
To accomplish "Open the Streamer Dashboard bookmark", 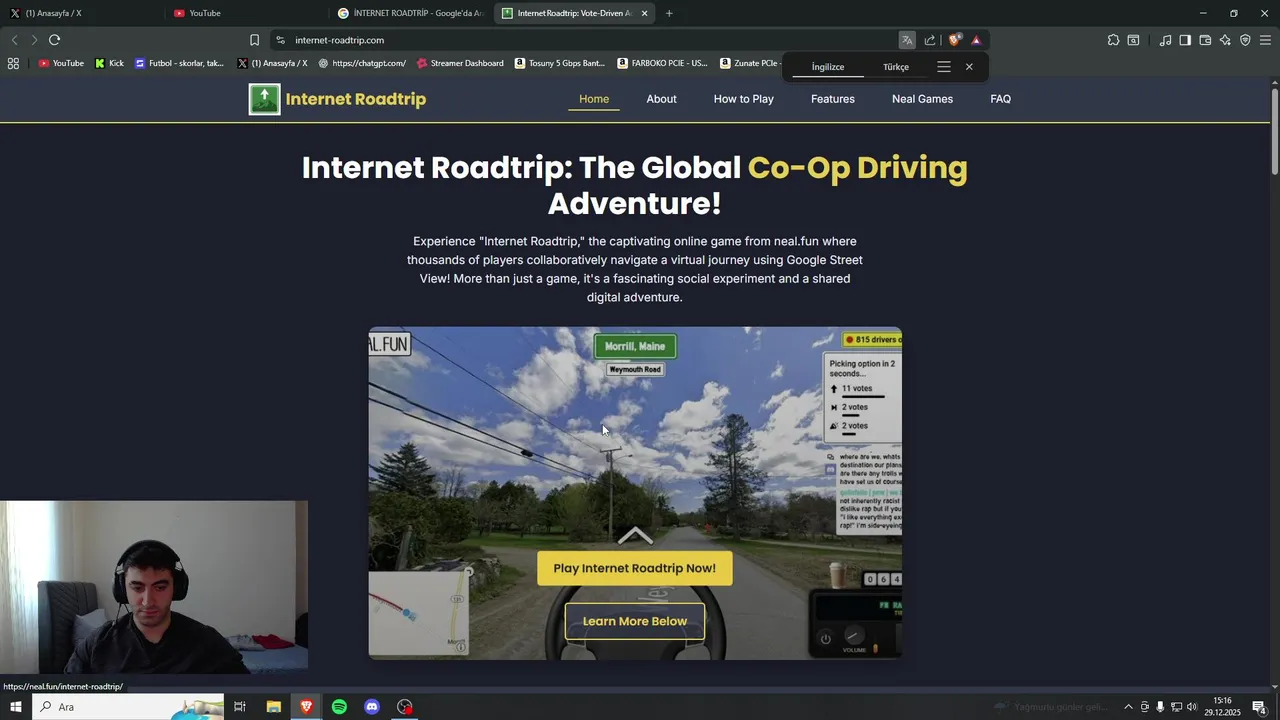I will [x=460, y=63].
